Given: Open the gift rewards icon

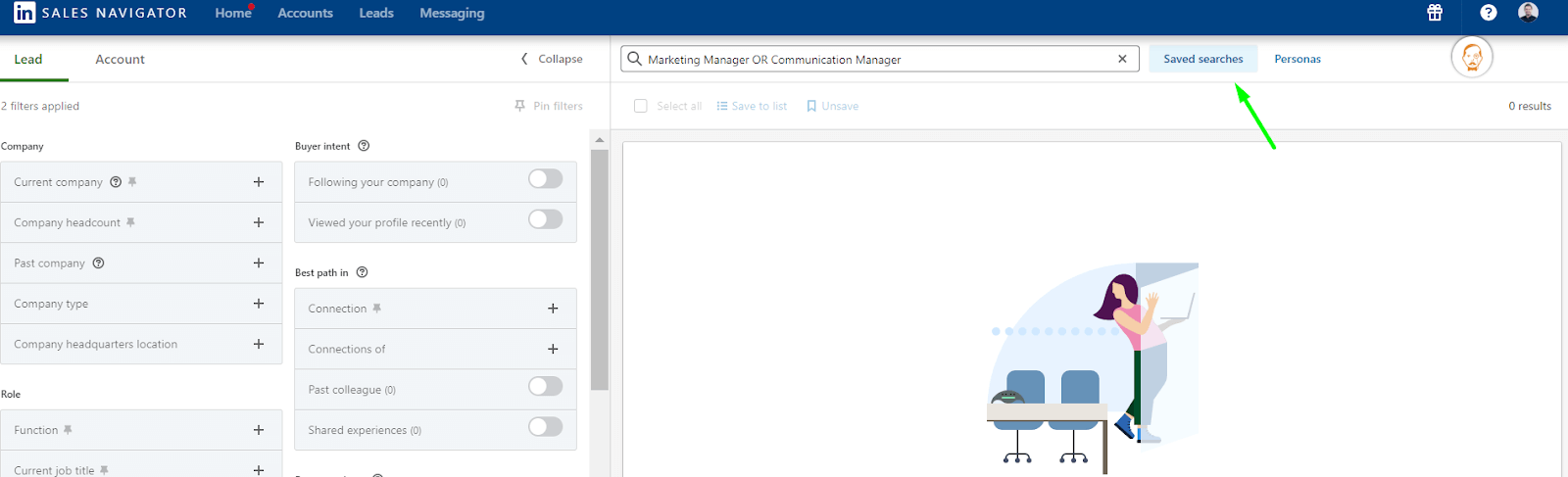Looking at the screenshot, I should click(x=1435, y=13).
